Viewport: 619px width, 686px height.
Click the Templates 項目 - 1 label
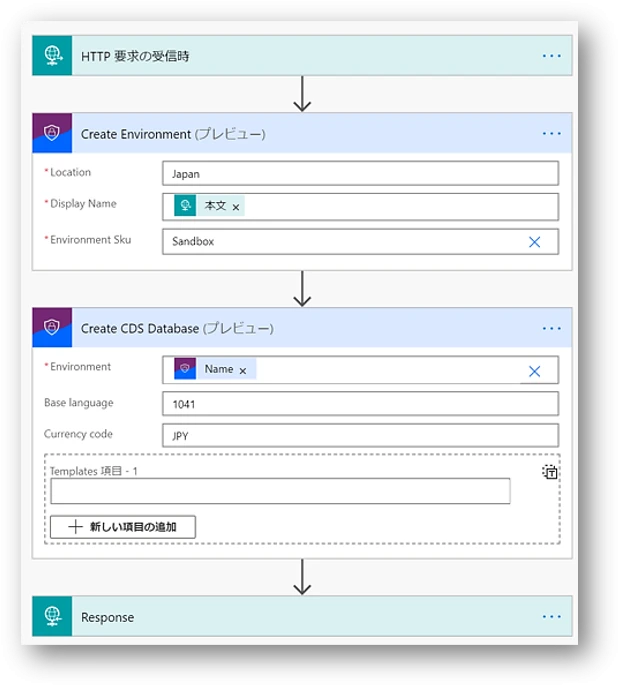pos(94,471)
